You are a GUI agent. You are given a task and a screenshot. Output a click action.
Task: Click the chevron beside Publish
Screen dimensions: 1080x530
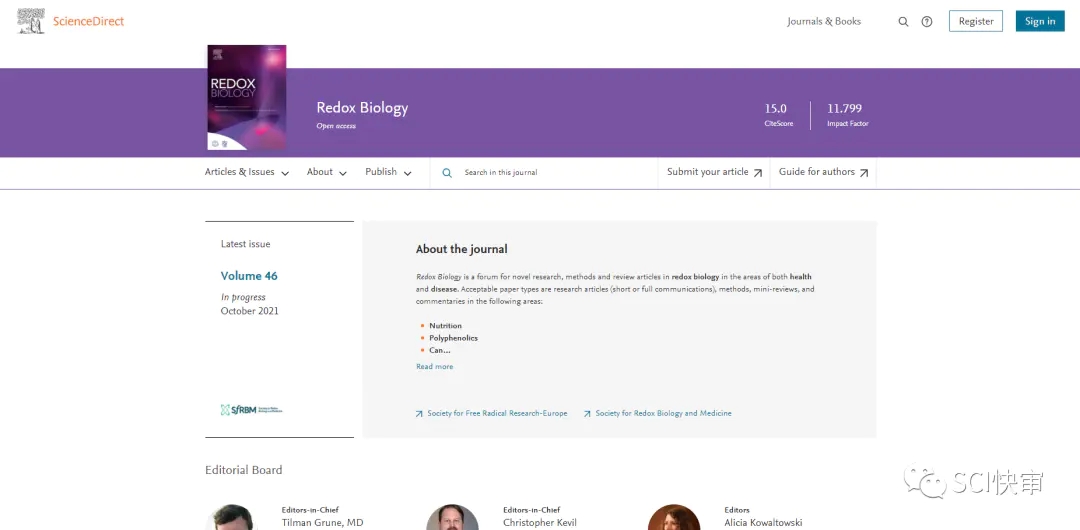tap(407, 173)
